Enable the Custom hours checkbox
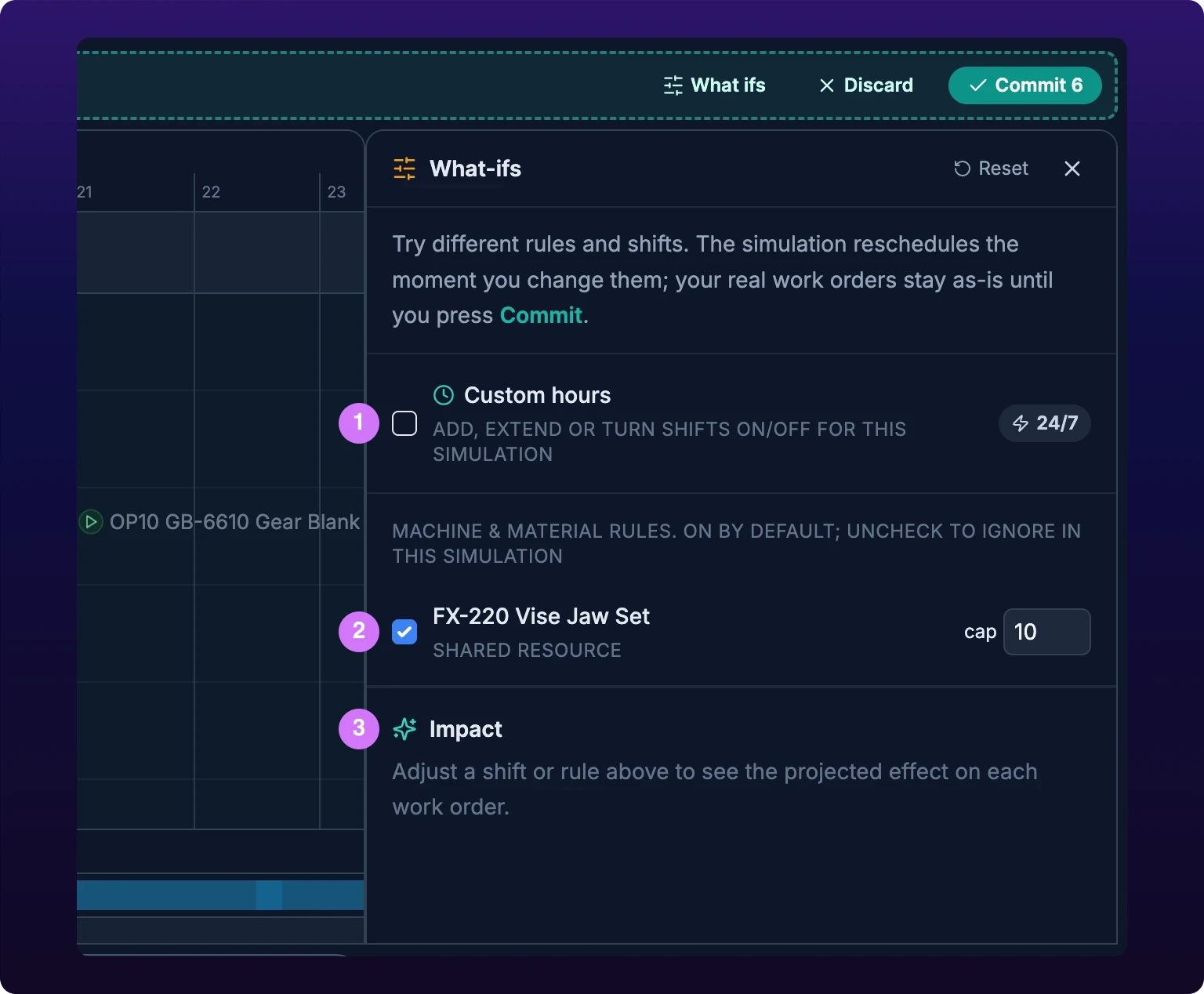Image resolution: width=1204 pixels, height=994 pixels. [x=404, y=423]
